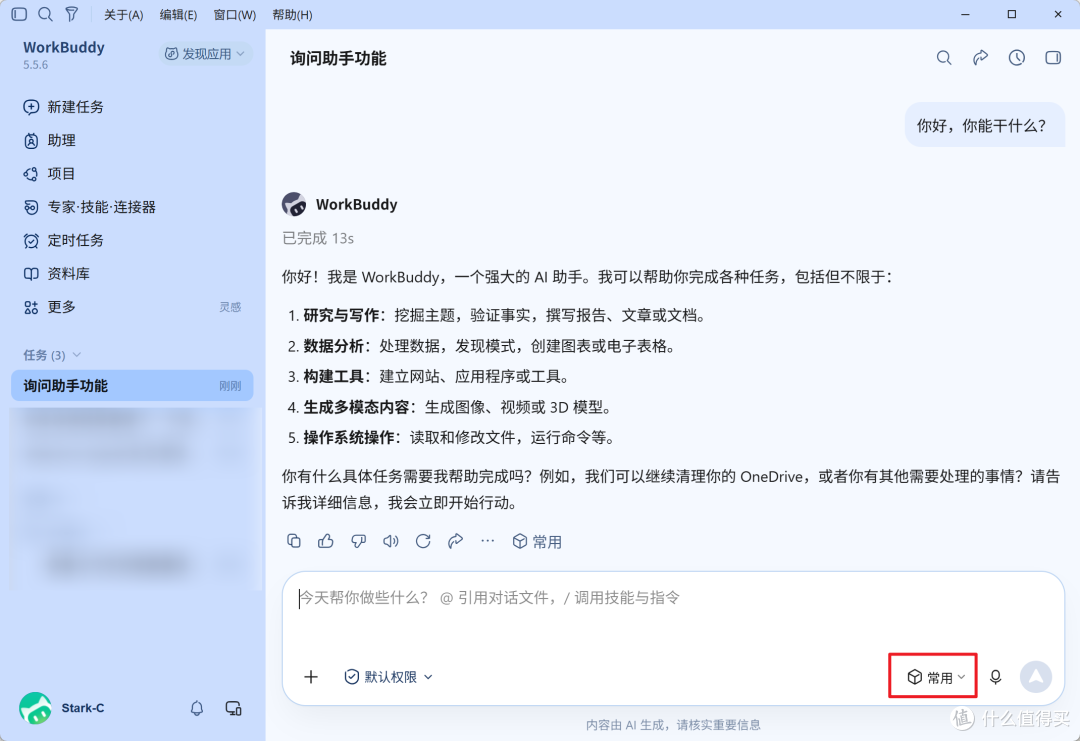
Task: Click the 操作系统操作 list item
Action: click(452, 437)
